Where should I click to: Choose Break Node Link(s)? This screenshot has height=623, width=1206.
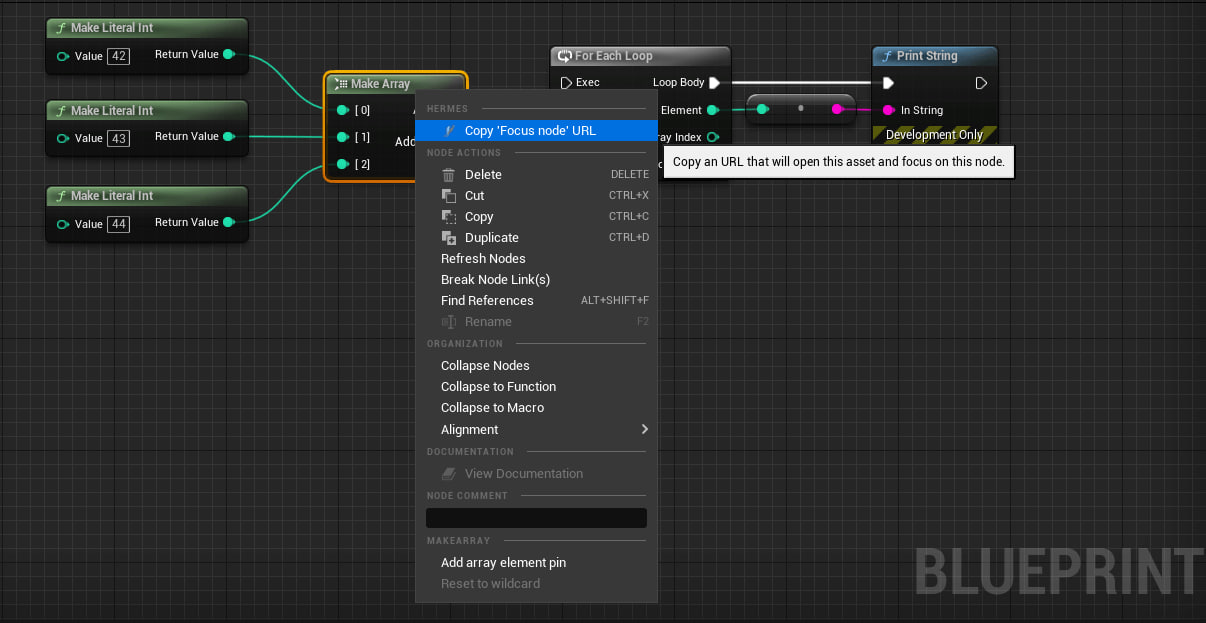[x=495, y=280]
